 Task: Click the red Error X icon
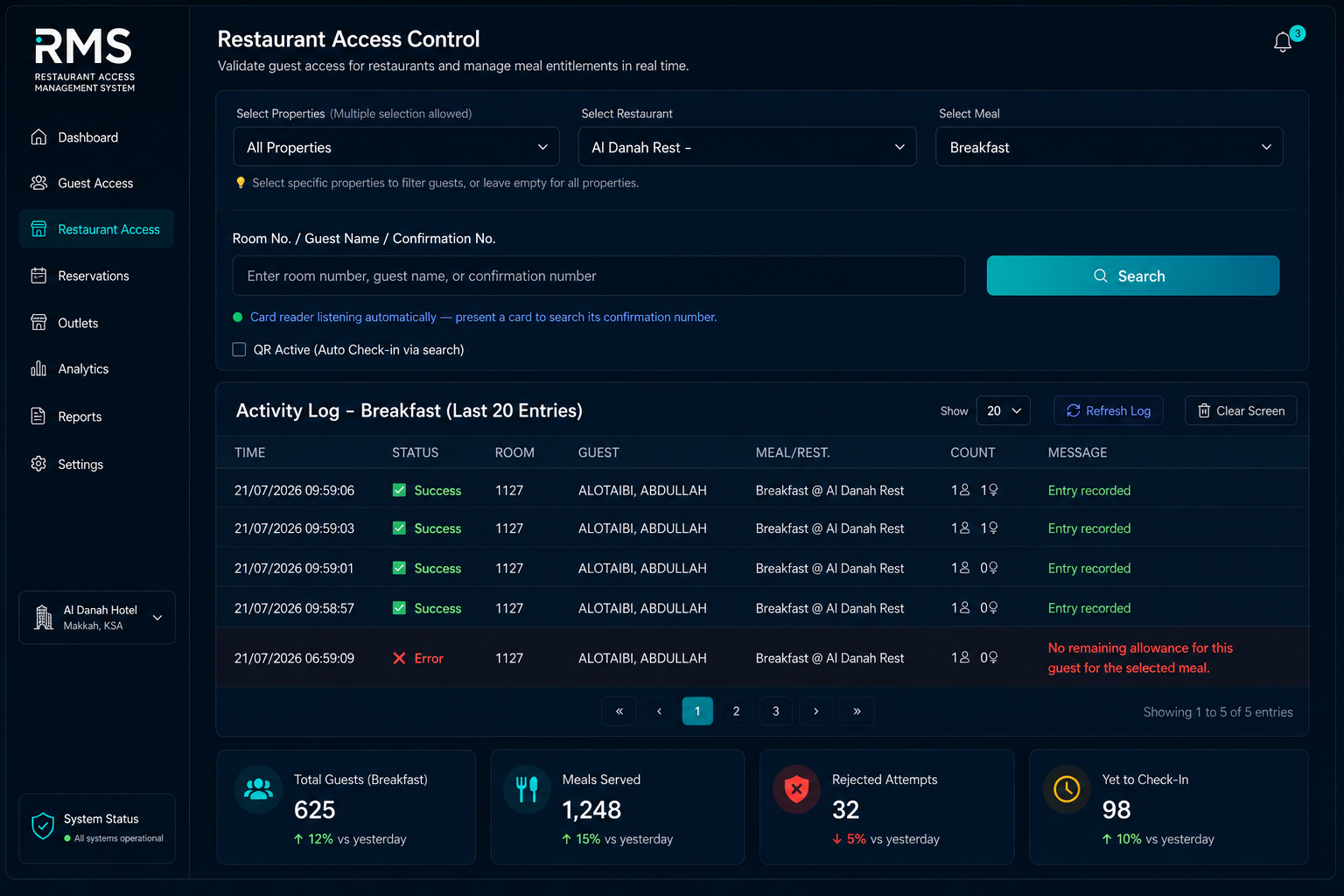click(399, 658)
